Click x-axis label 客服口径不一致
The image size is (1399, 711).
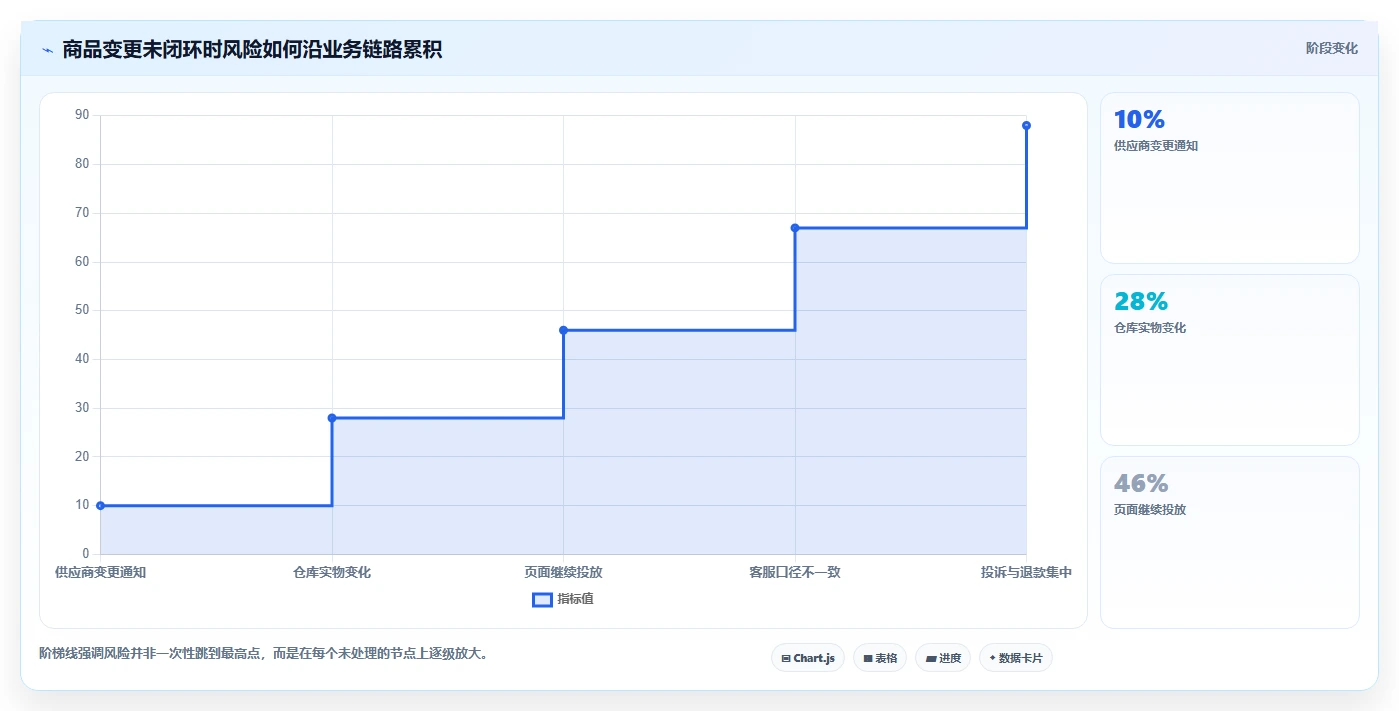795,573
